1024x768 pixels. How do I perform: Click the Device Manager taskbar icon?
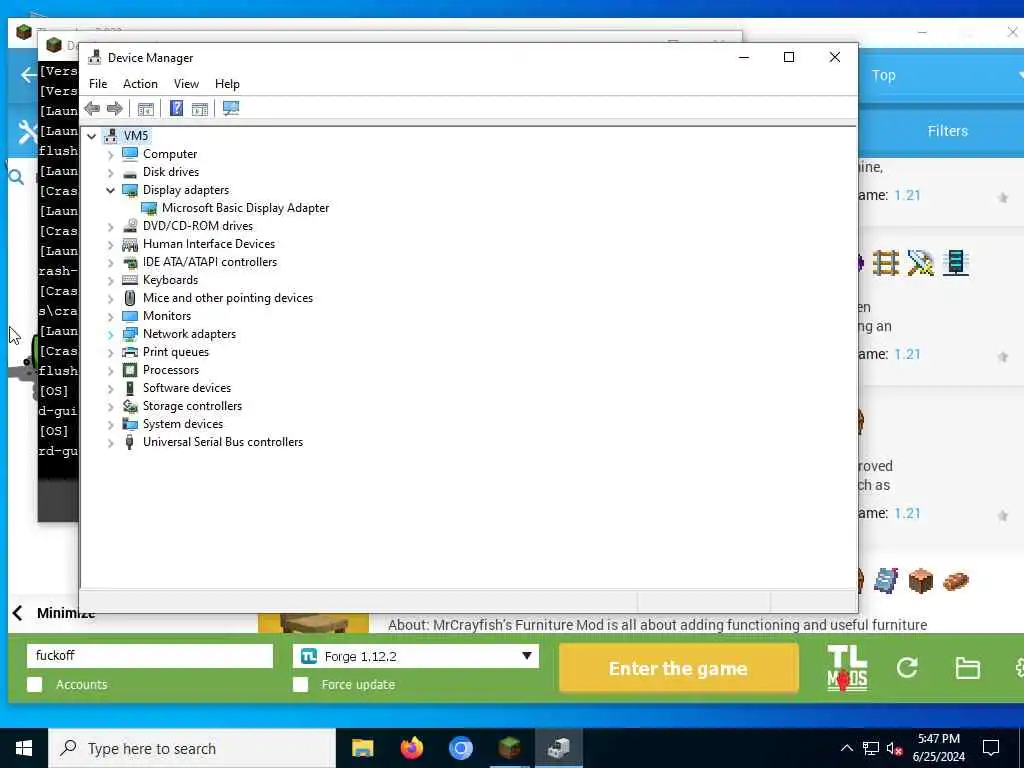(558, 748)
